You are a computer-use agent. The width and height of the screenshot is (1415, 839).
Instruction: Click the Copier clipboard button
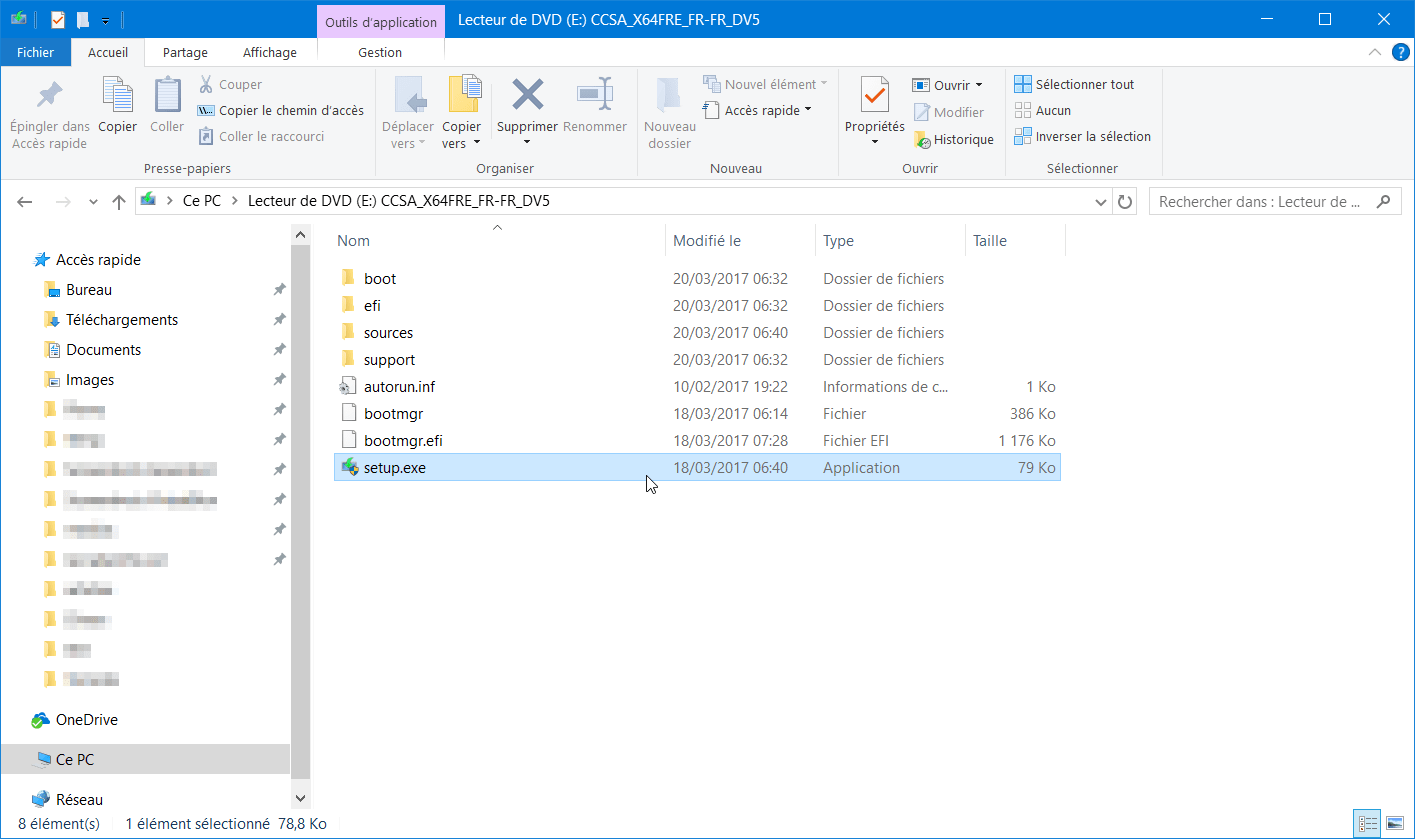point(118,106)
